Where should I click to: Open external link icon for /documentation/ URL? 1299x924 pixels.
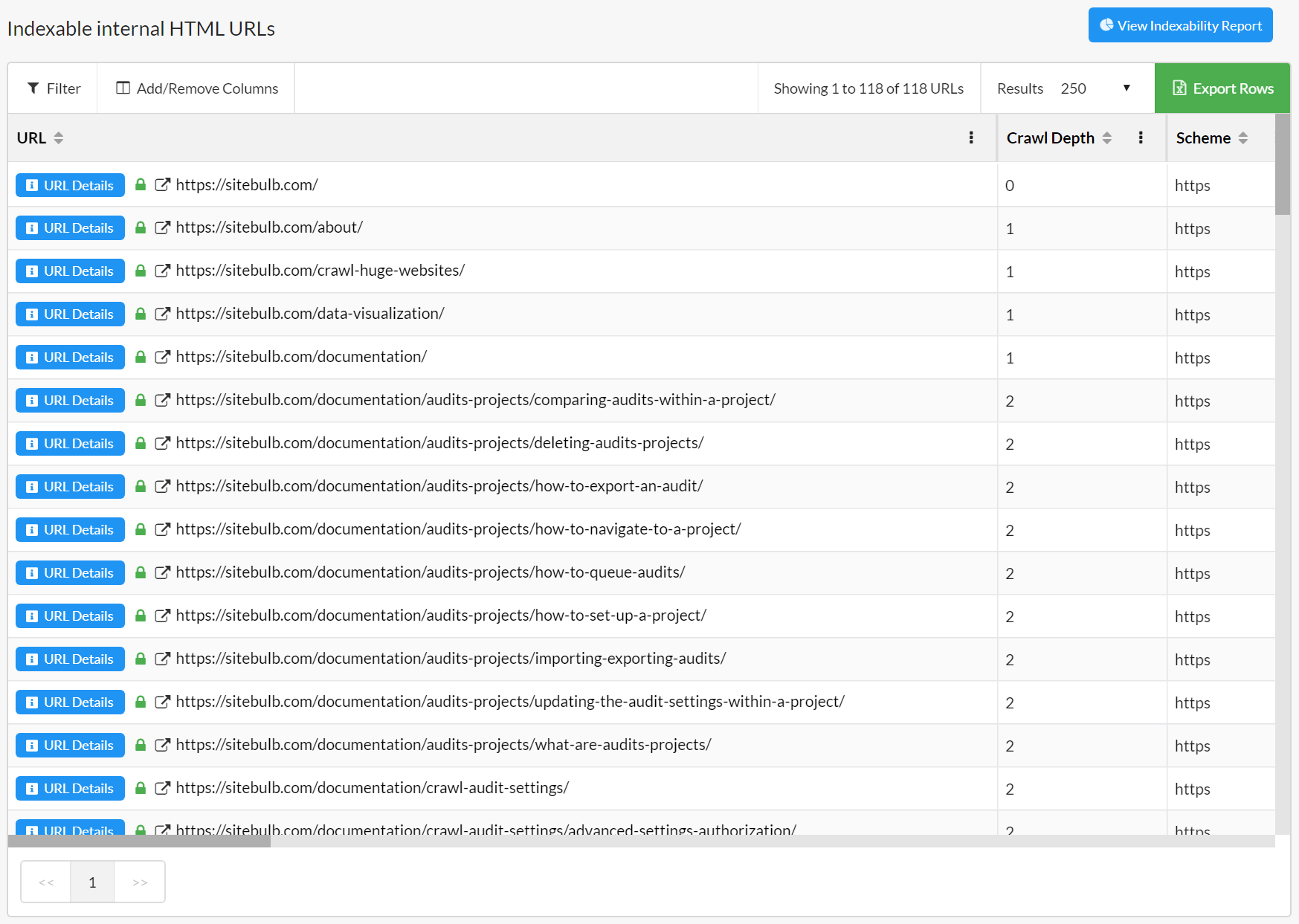tap(162, 357)
